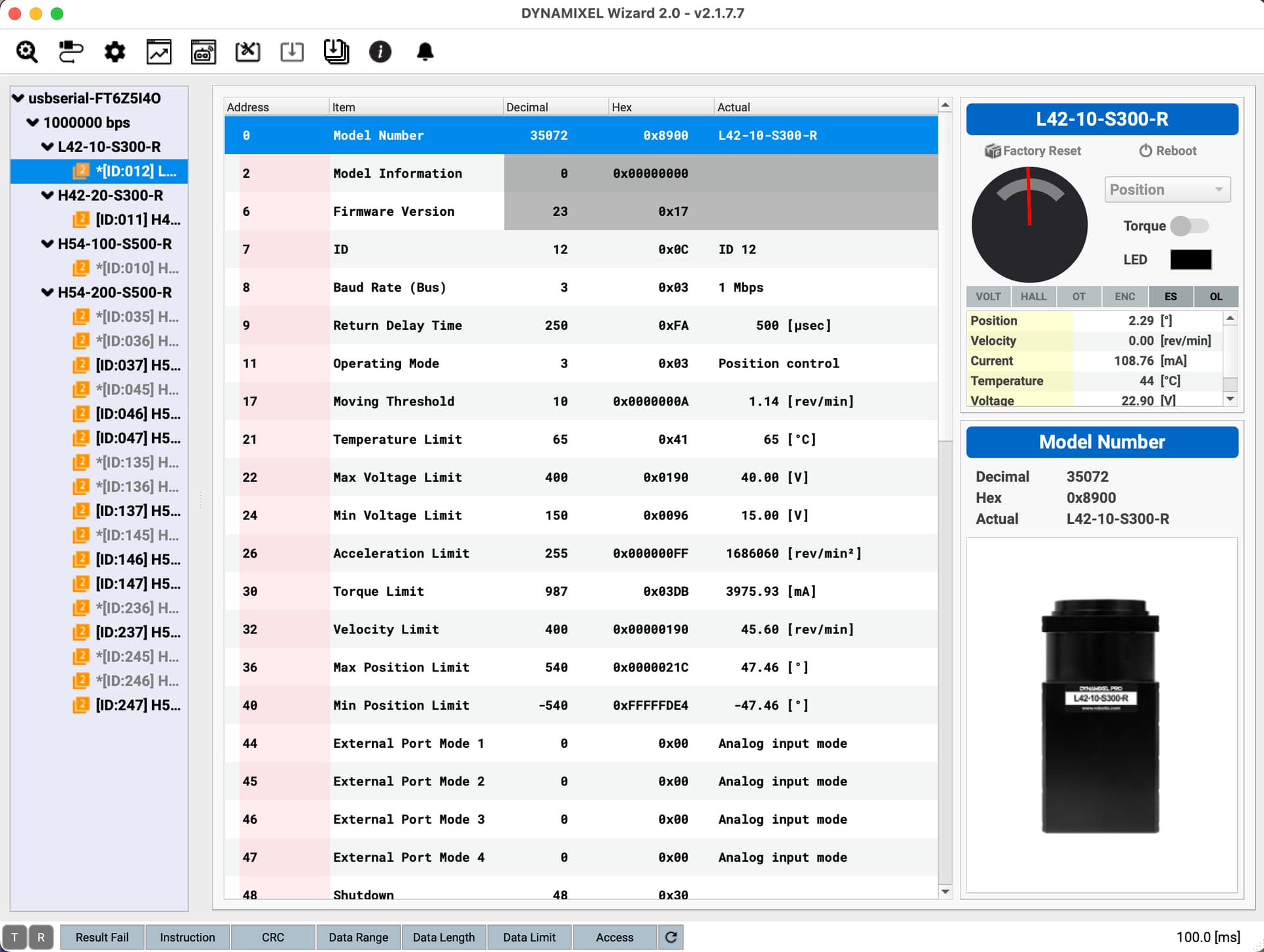Select the *[ID:010] device tree row
Viewport: 1264px width, 952px height.
click(99, 268)
